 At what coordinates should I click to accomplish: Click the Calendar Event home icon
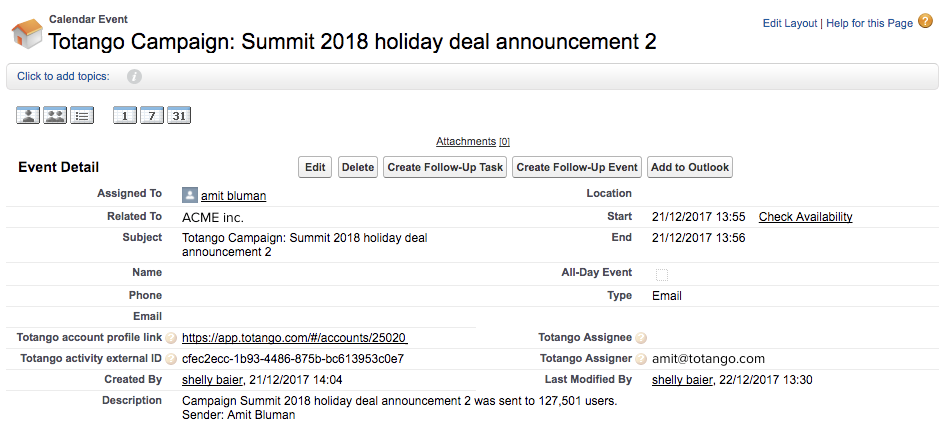point(27,33)
